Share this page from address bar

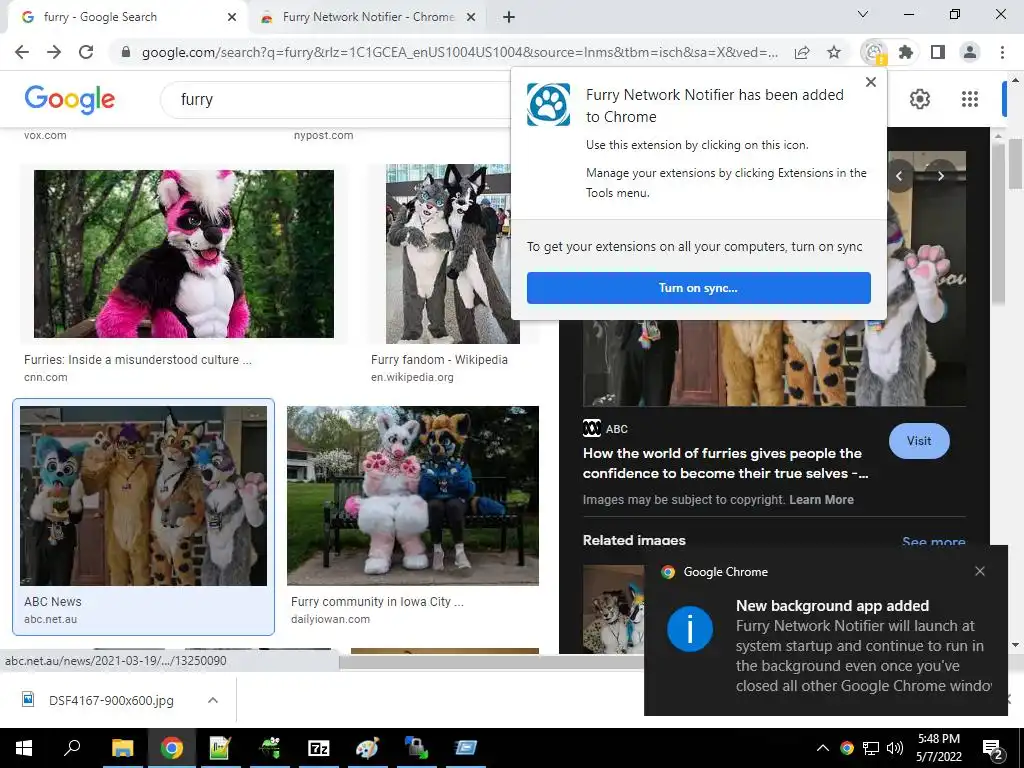(x=802, y=52)
